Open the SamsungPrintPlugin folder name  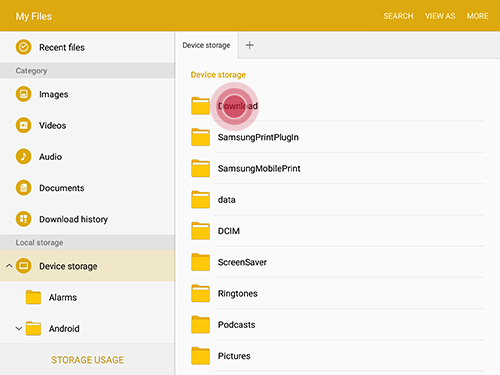[x=258, y=137]
